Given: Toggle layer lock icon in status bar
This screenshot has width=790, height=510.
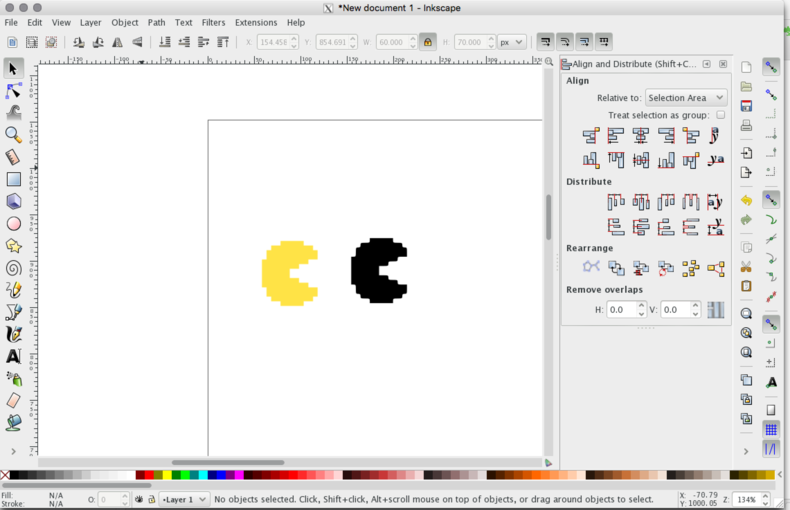Looking at the screenshot, I should pos(151,499).
